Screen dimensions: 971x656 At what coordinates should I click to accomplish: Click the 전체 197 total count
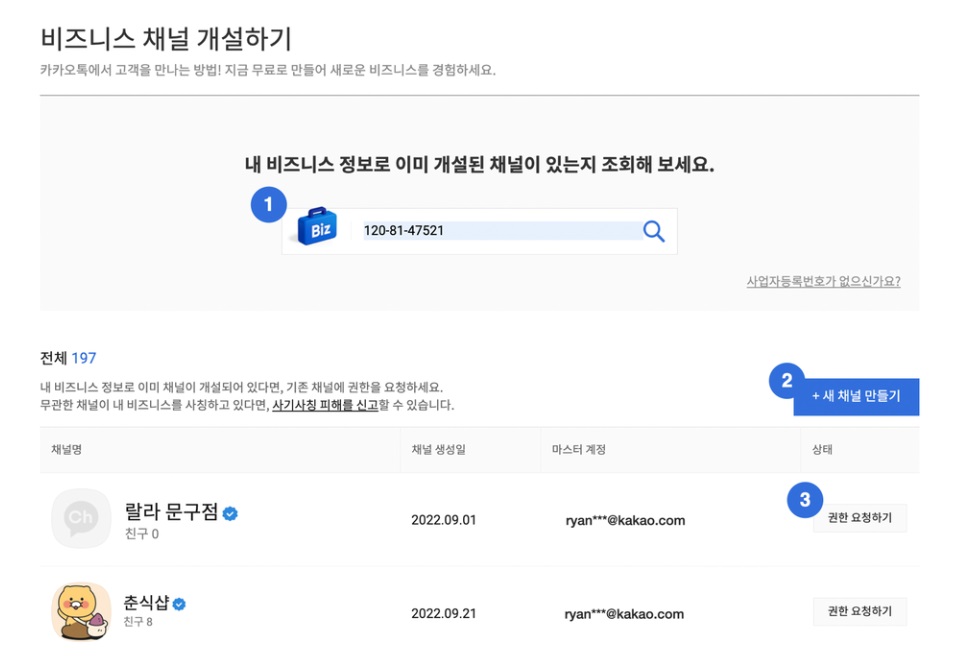point(68,358)
